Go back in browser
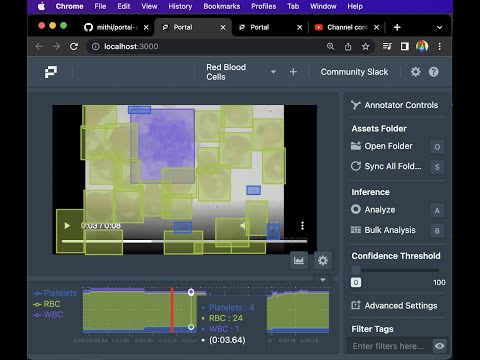480x360 pixels. pyautogui.click(x=39, y=46)
